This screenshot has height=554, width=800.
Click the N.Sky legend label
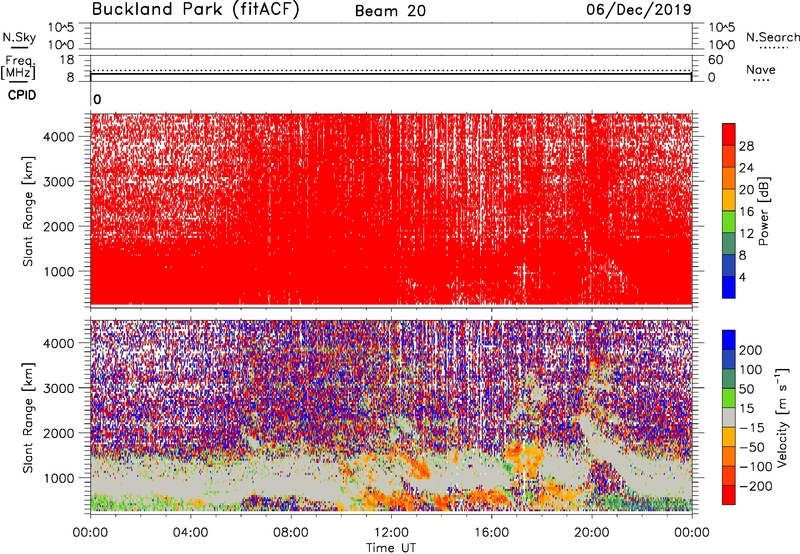pyautogui.click(x=19, y=37)
